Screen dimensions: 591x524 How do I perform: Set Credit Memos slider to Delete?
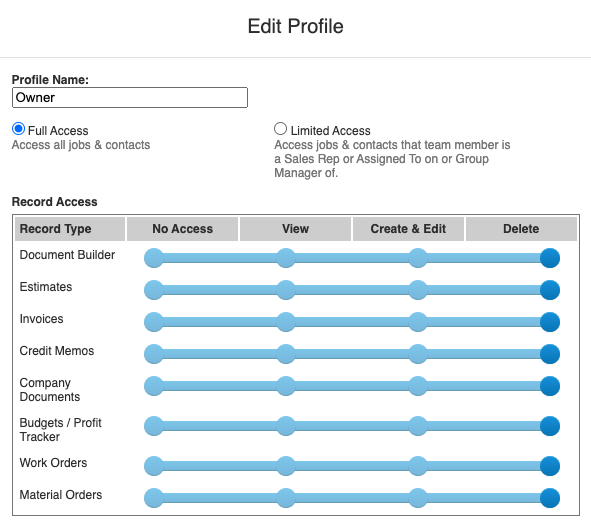click(x=550, y=354)
